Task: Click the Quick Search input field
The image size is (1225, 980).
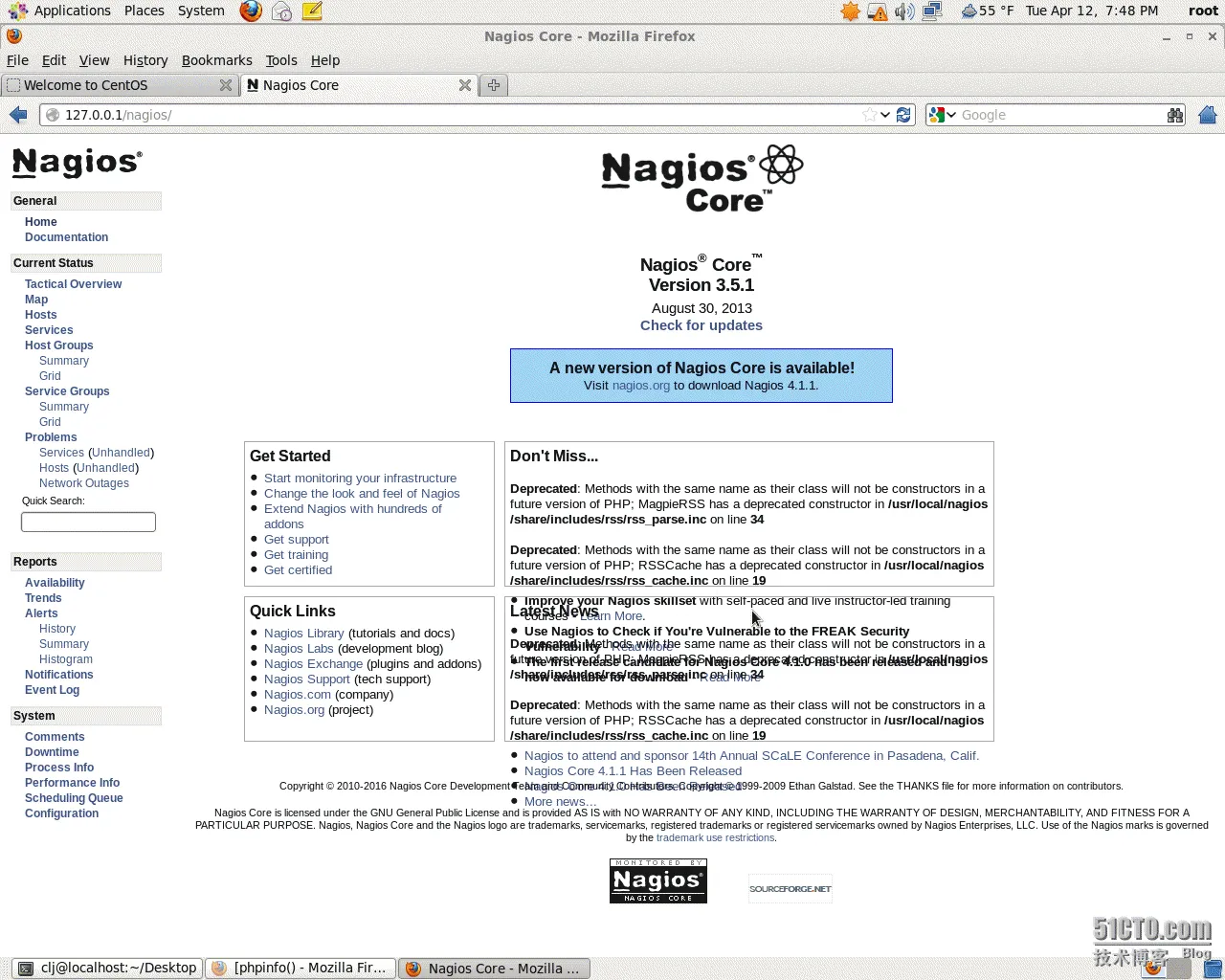Action: pyautogui.click(x=88, y=522)
